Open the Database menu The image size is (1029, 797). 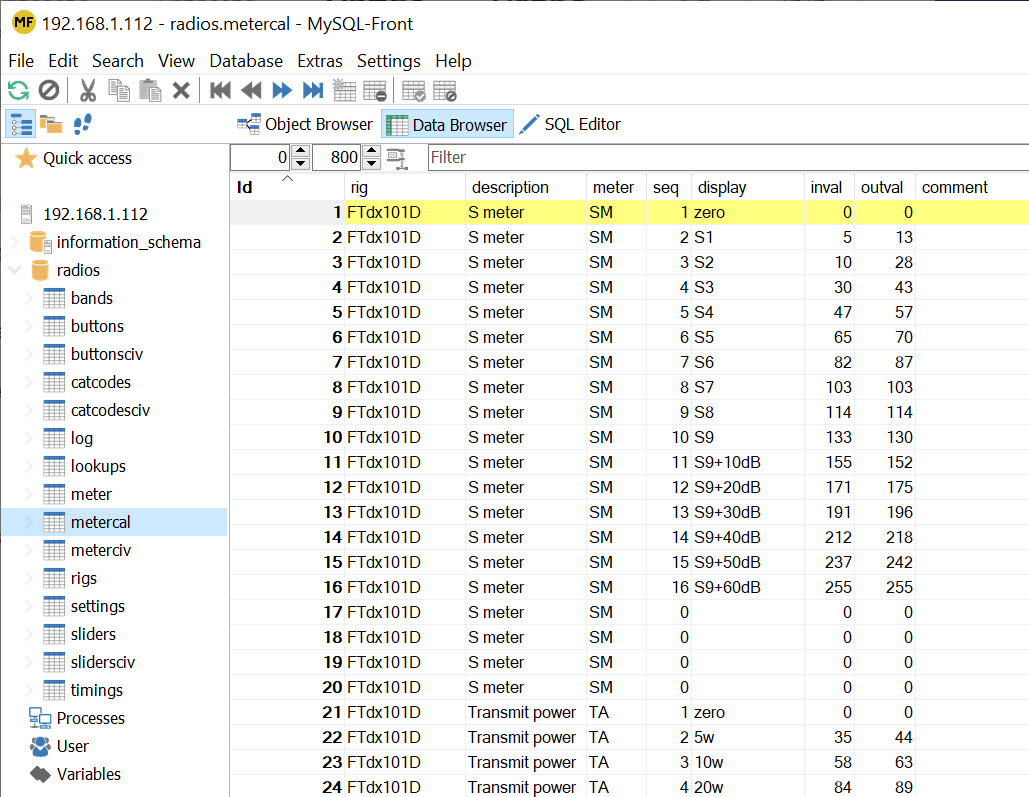(246, 61)
